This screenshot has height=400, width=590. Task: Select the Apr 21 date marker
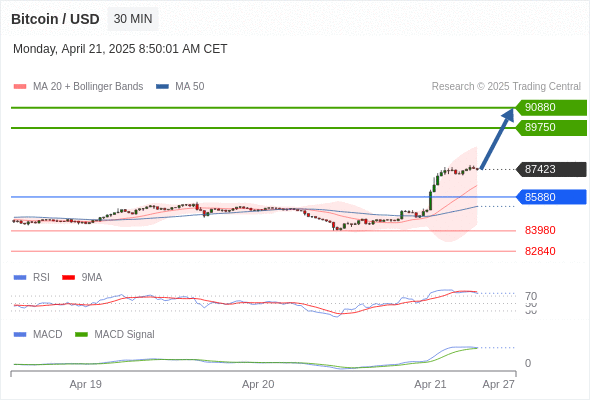[430, 384]
